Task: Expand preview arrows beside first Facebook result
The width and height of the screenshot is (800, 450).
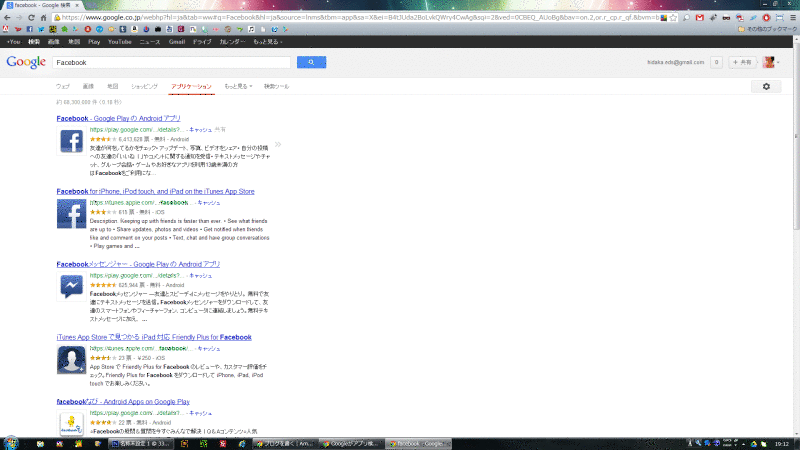Action: [278, 144]
